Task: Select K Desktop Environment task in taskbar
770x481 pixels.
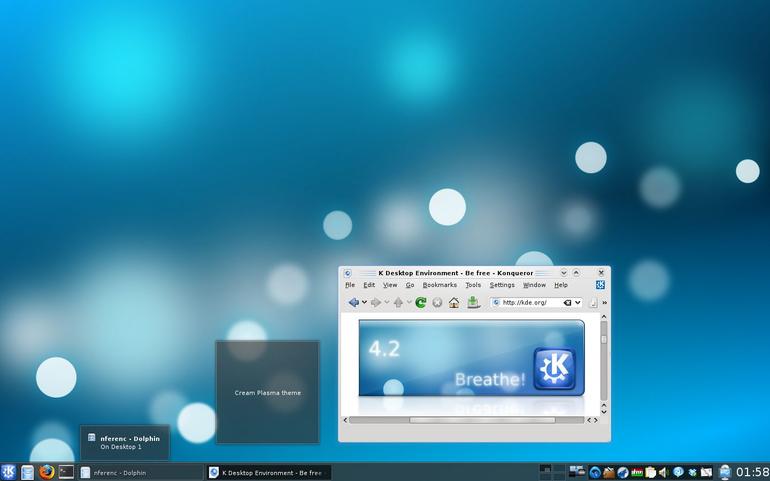Action: [x=269, y=473]
